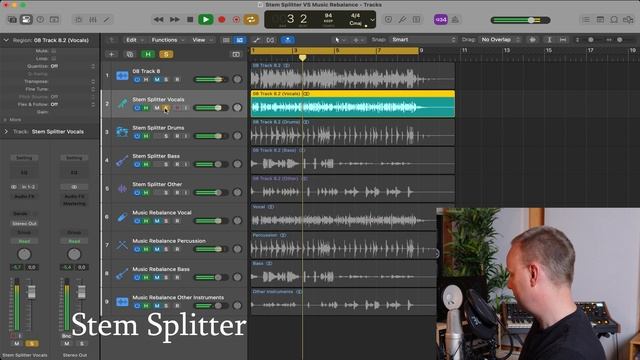Open the List Editors icon
The height and width of the screenshot is (360, 640).
[586, 20]
